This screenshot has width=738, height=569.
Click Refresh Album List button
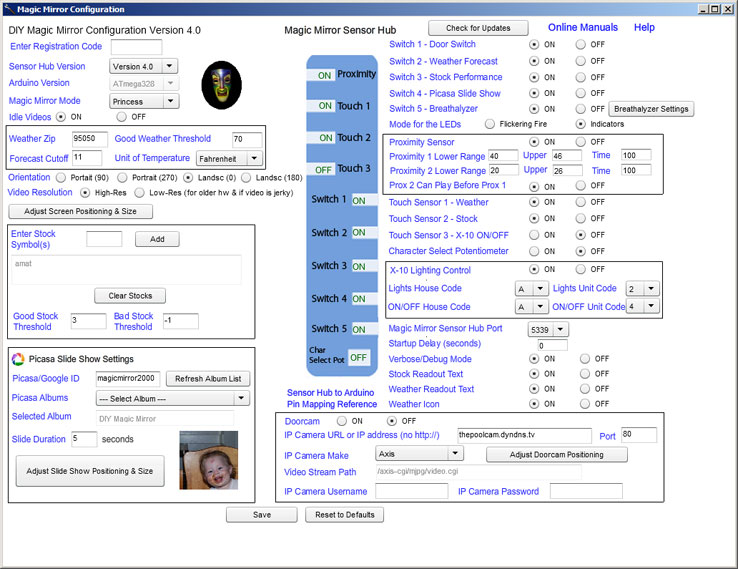coord(208,379)
